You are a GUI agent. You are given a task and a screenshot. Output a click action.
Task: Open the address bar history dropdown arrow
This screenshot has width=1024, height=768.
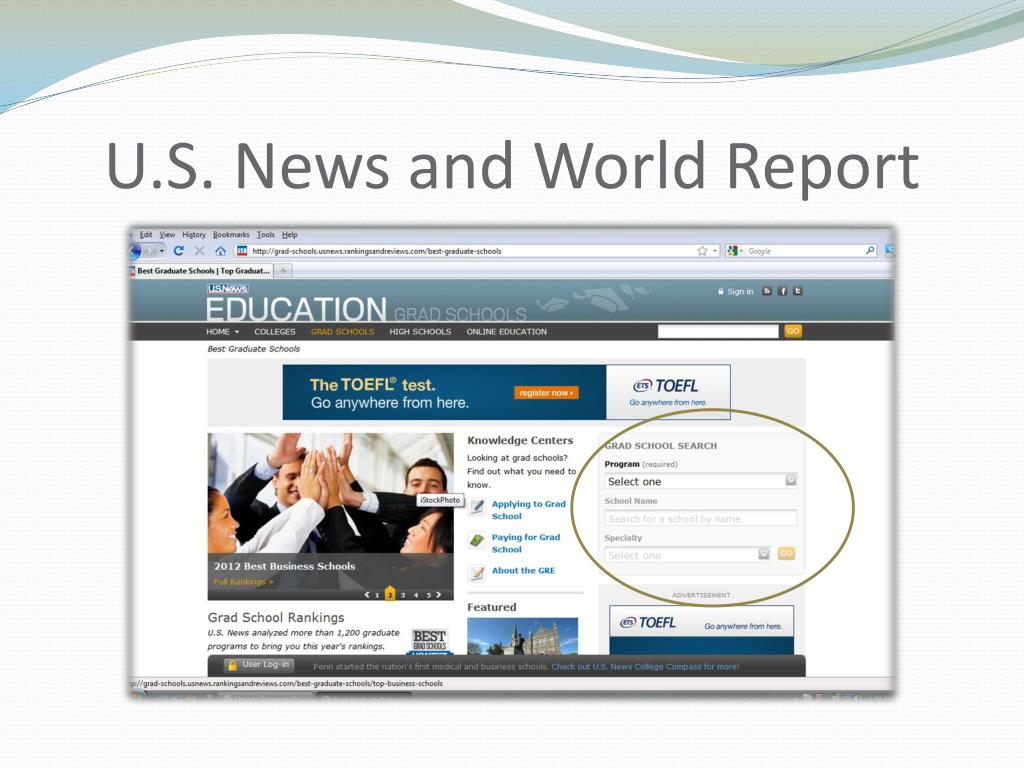[715, 251]
